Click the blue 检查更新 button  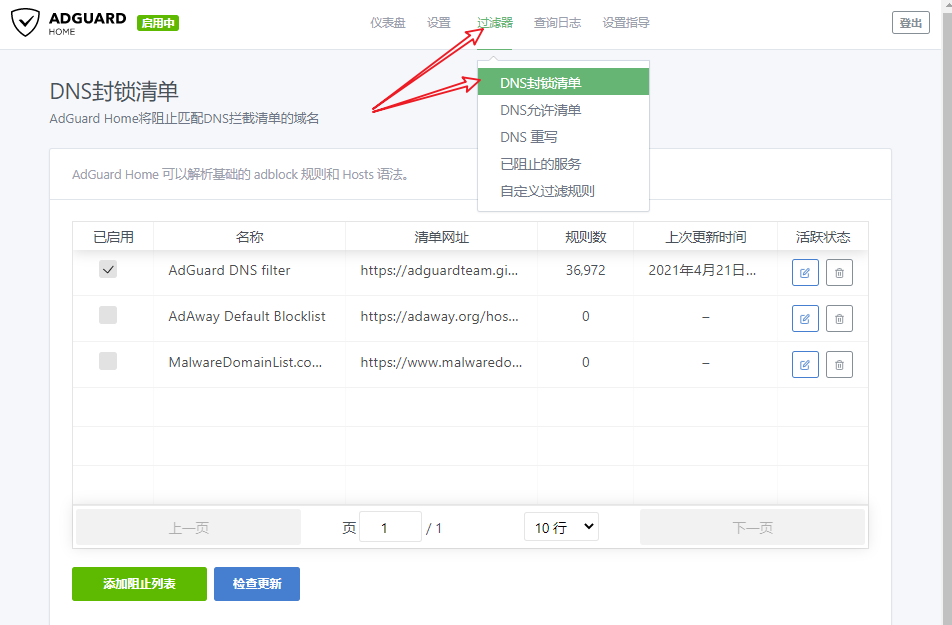[257, 584]
